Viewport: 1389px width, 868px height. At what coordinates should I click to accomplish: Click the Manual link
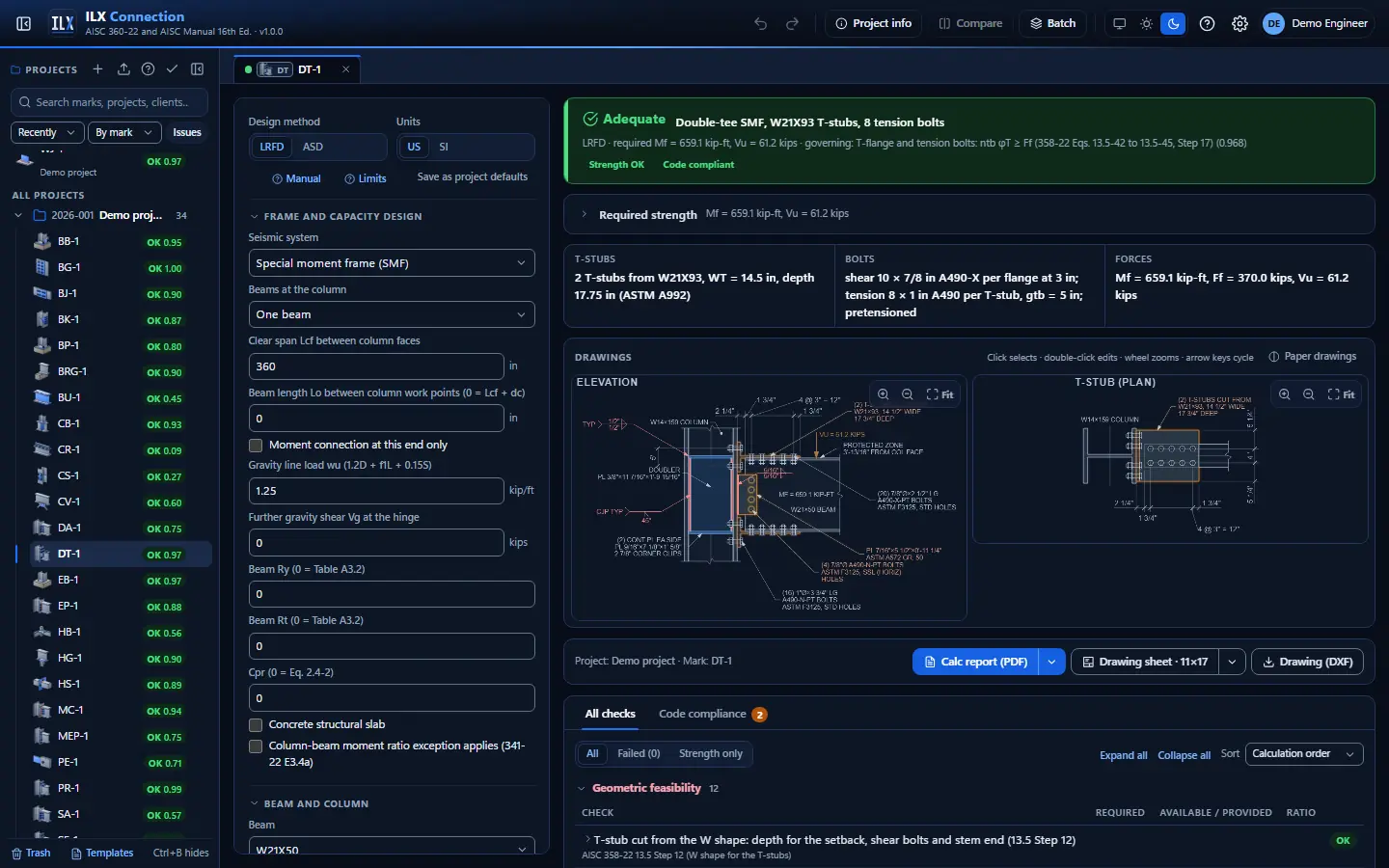(x=296, y=178)
